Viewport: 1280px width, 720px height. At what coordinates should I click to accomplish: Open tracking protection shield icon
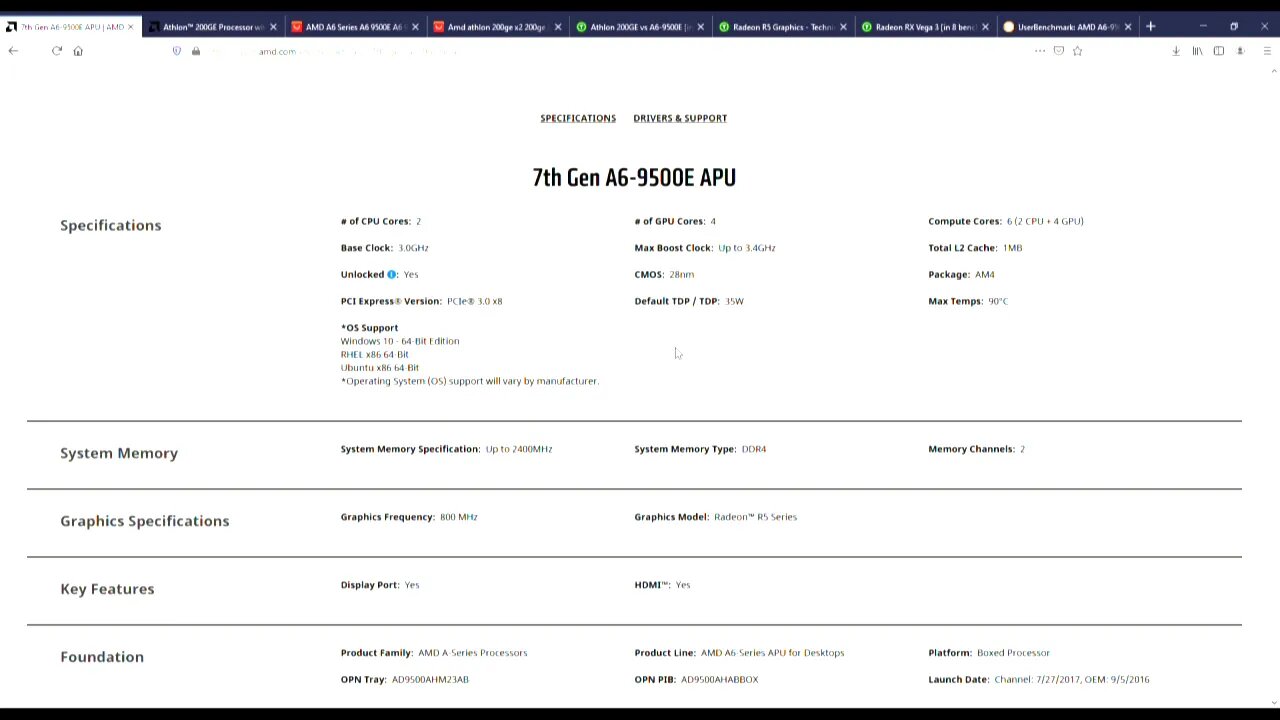pyautogui.click(x=177, y=51)
